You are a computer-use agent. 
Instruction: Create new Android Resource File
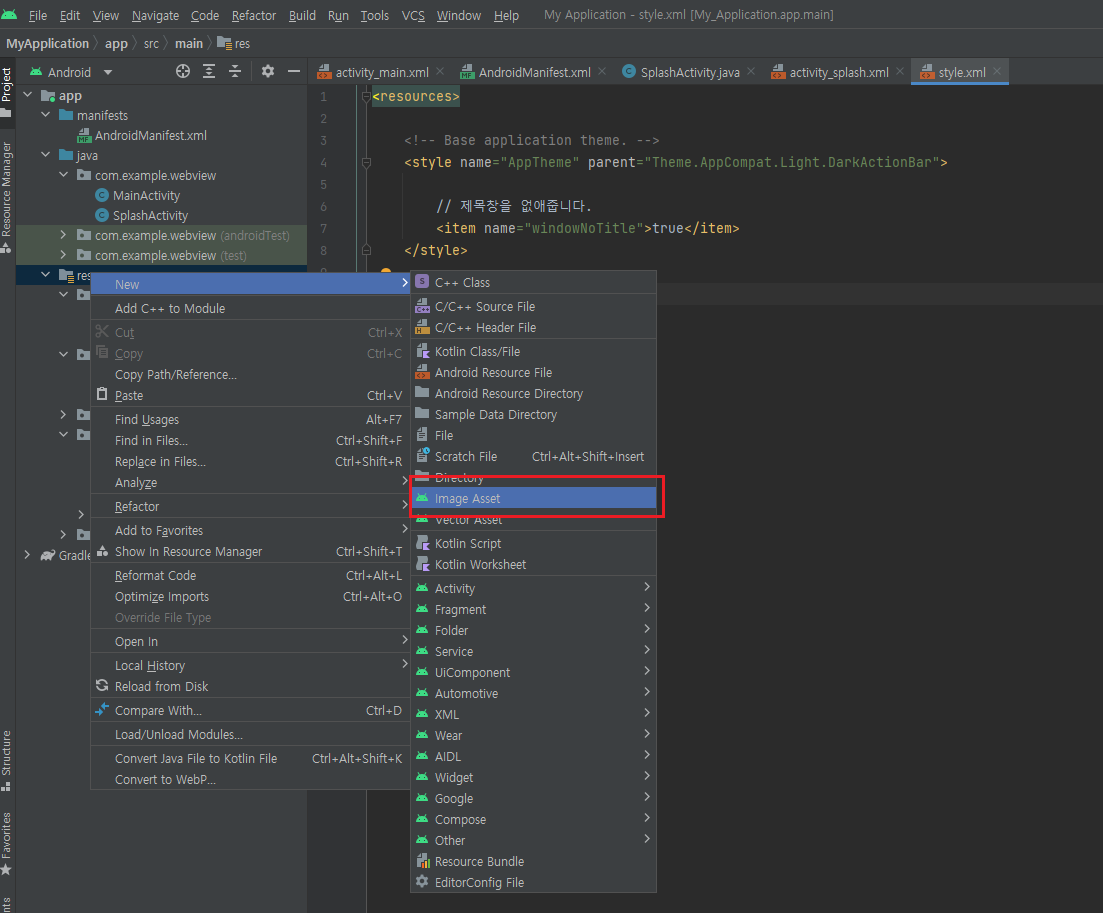coord(533,373)
